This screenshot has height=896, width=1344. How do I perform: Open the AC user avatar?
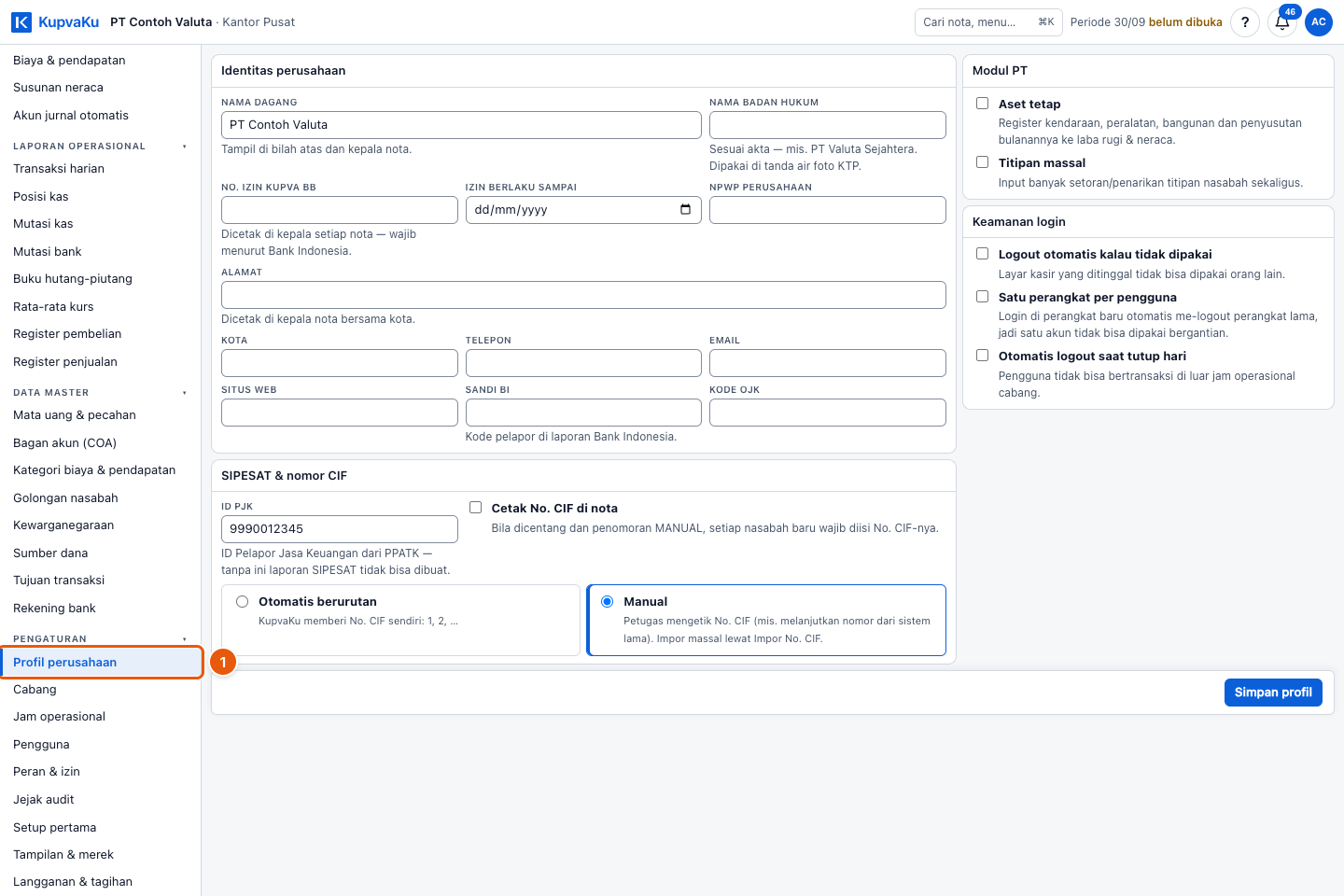tap(1319, 22)
